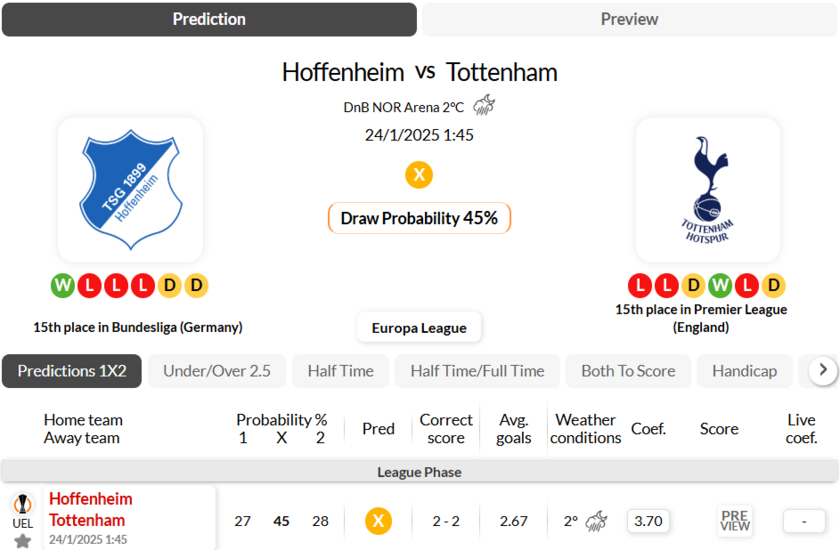The width and height of the screenshot is (840, 550).
Task: Click the Tottenham Hotspur crest logo
Action: (x=708, y=190)
